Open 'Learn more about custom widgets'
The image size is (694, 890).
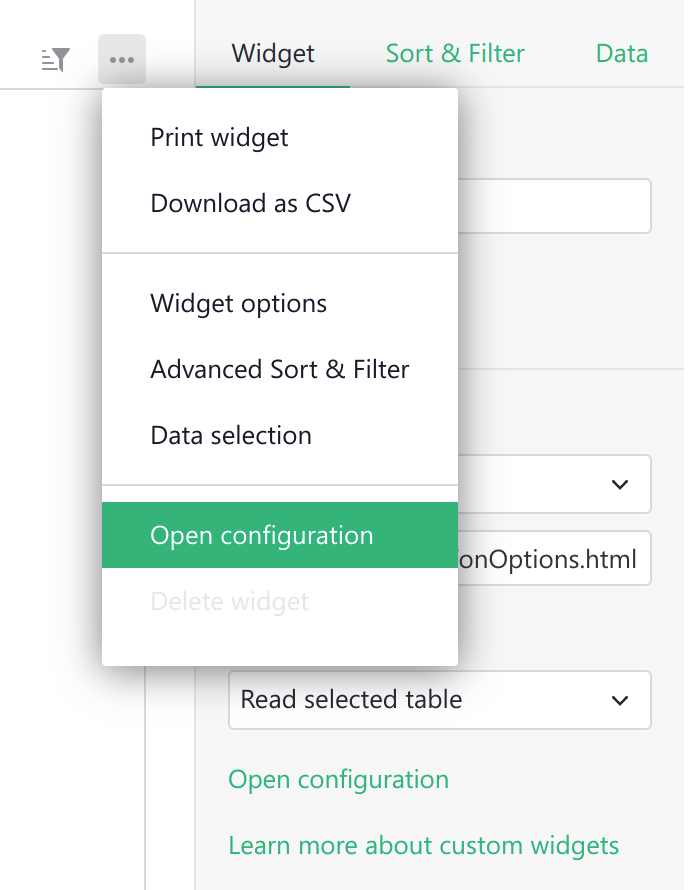pyautogui.click(x=424, y=845)
